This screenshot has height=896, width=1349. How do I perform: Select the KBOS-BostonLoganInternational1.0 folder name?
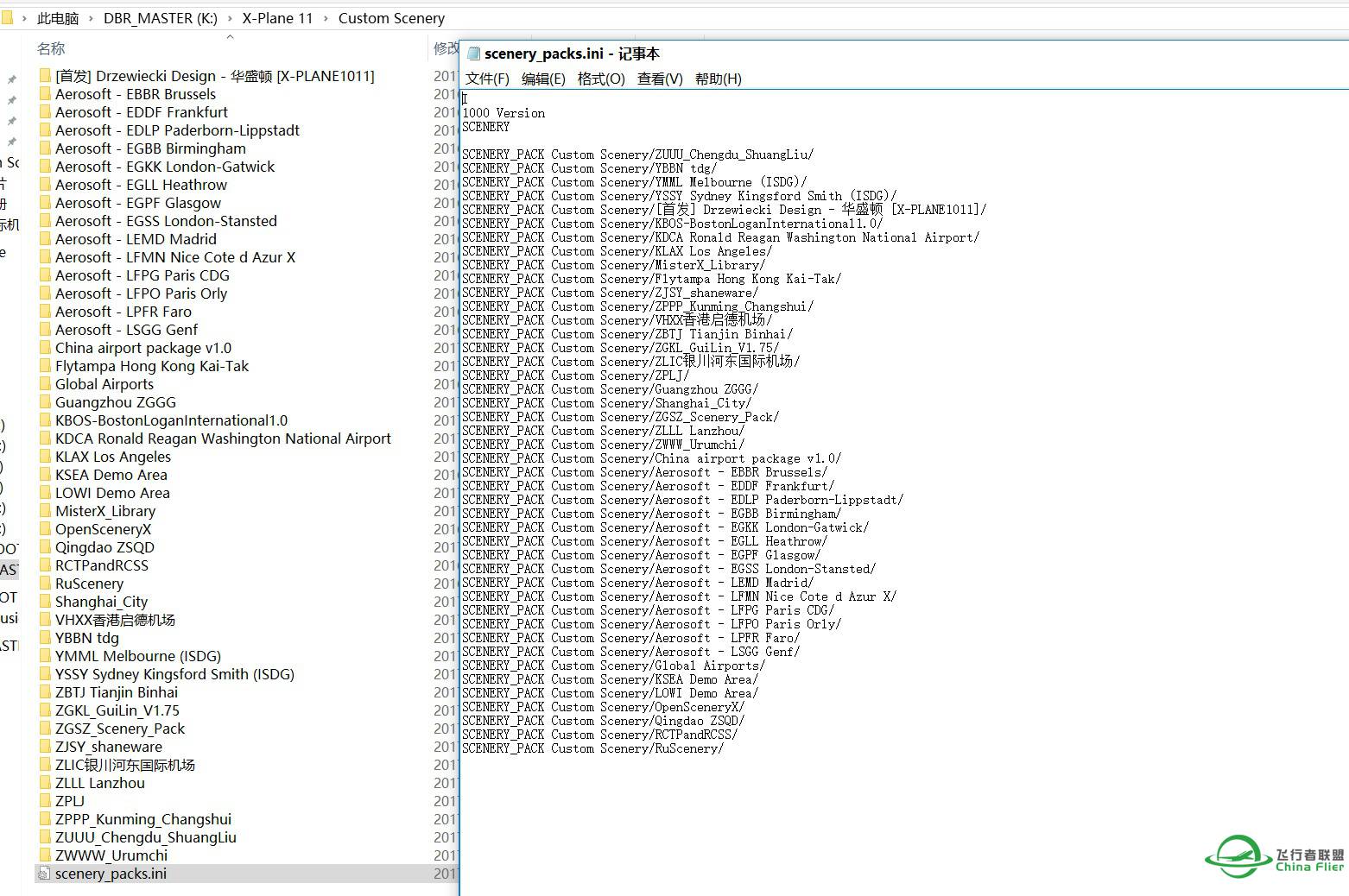[172, 420]
